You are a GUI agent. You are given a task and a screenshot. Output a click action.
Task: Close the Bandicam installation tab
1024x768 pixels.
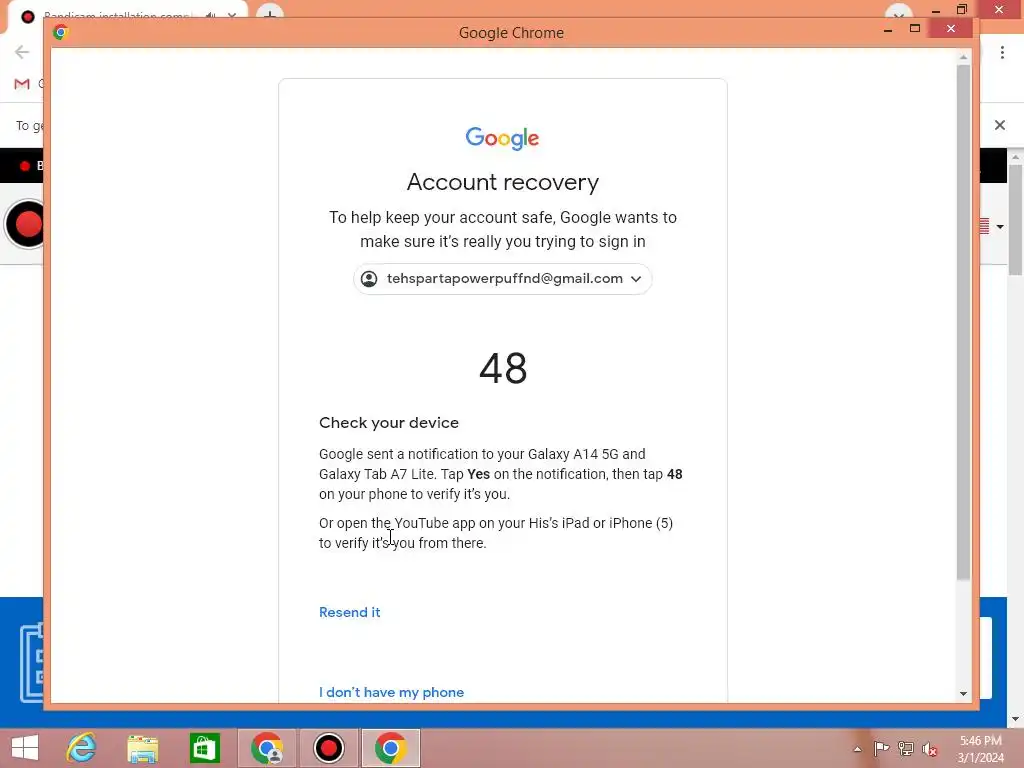click(x=232, y=15)
